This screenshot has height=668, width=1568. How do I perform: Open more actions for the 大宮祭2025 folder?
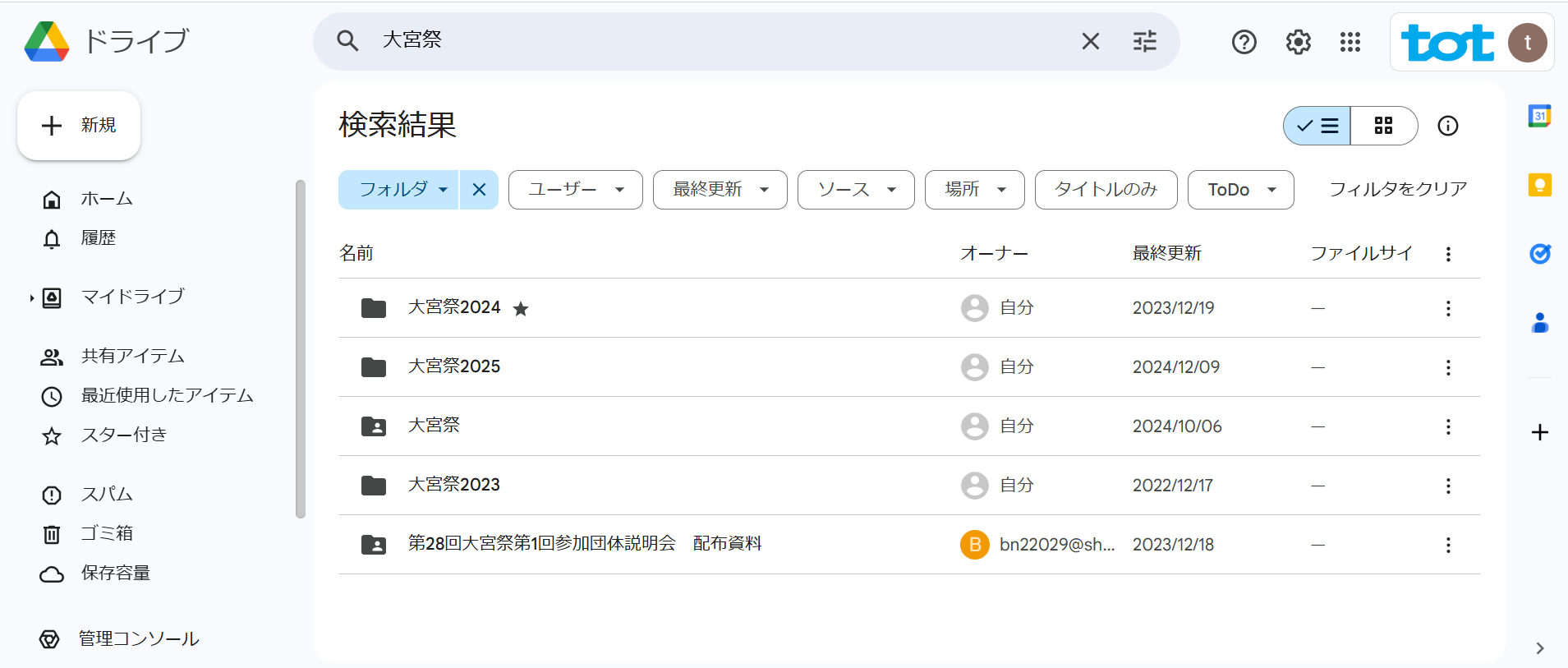click(1447, 367)
